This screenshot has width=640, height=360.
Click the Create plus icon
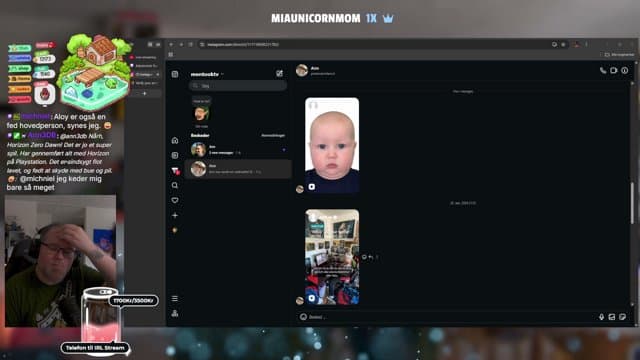click(175, 215)
